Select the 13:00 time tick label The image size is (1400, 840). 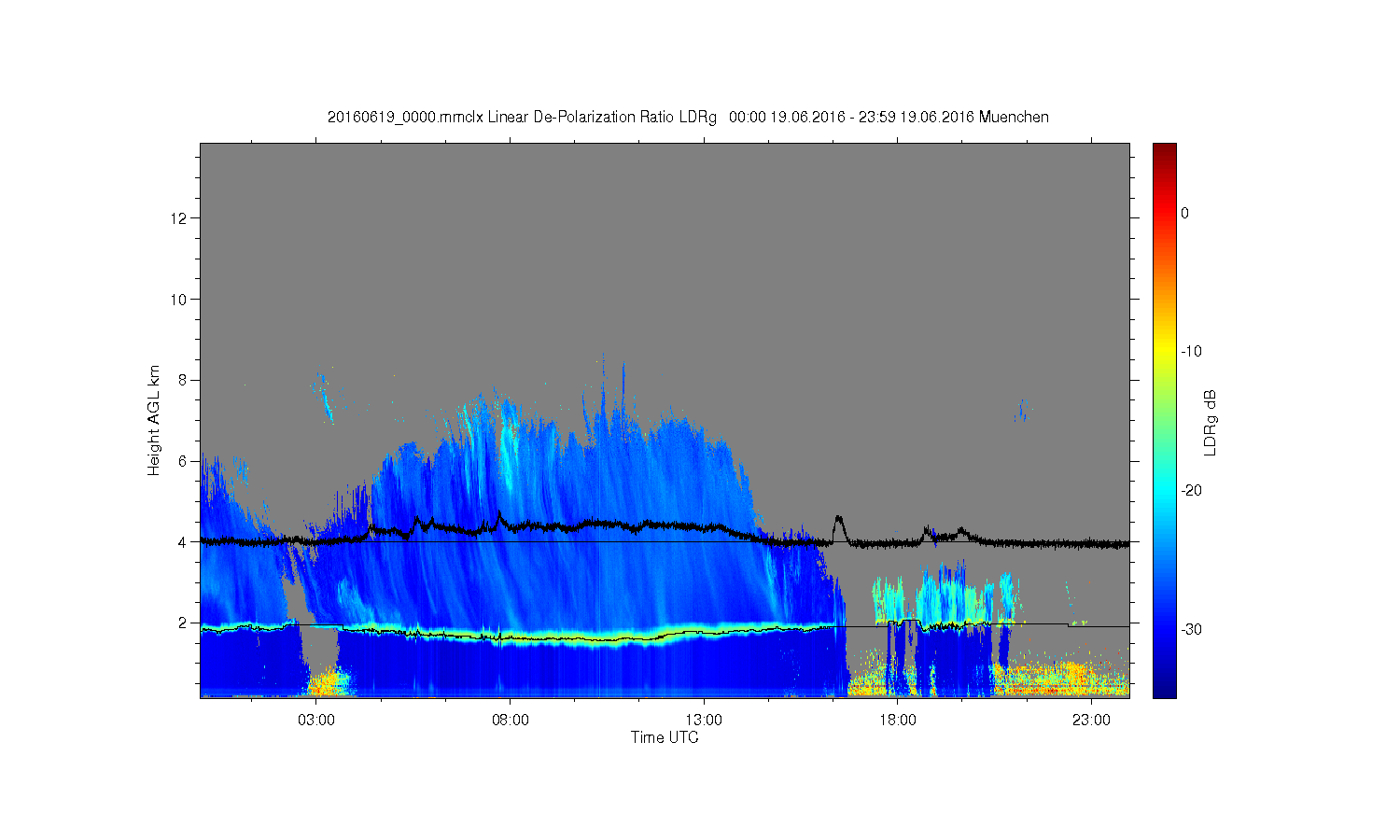point(704,721)
